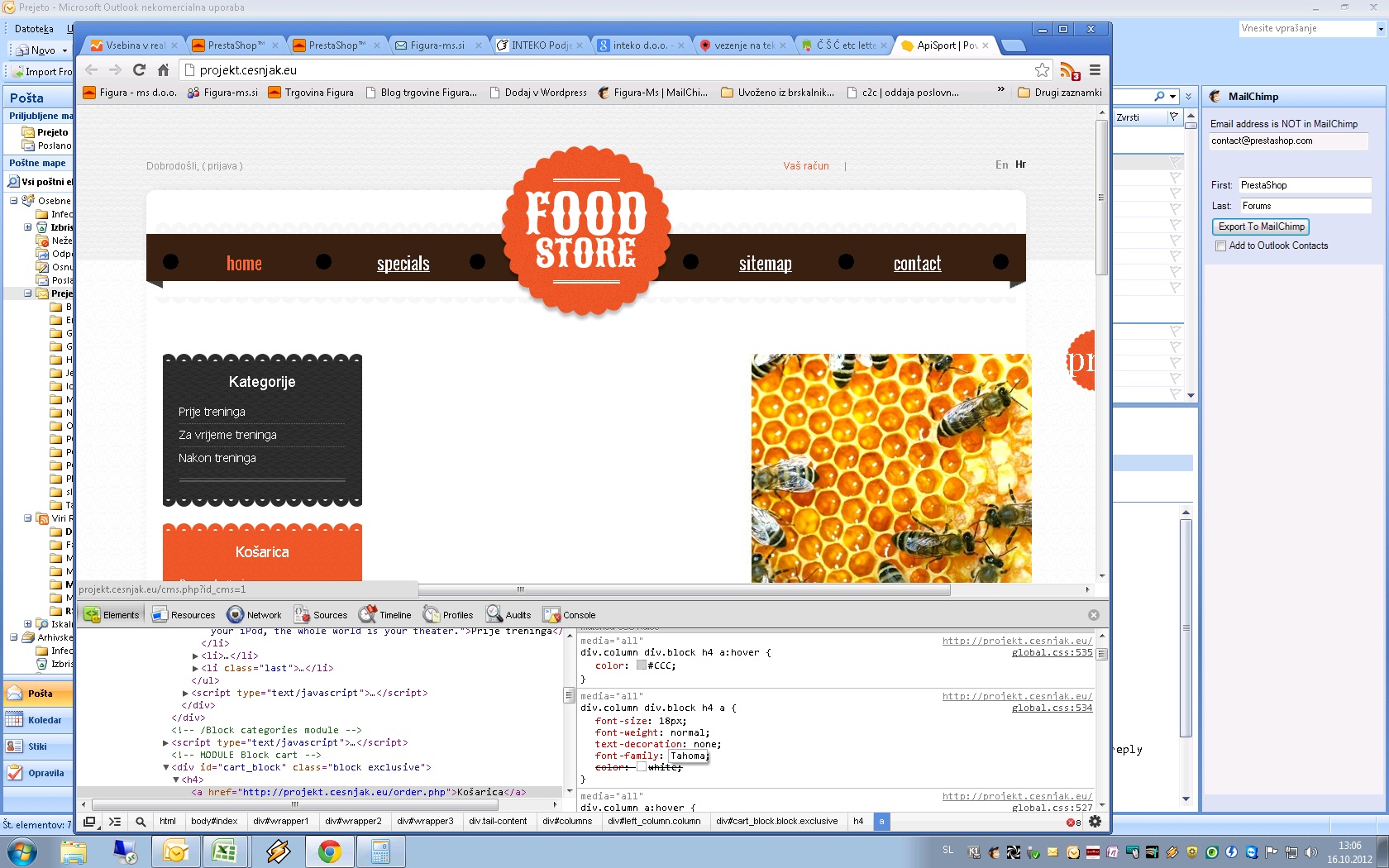Tick the Add to Outlook Contacts checkbox

pos(1220,246)
